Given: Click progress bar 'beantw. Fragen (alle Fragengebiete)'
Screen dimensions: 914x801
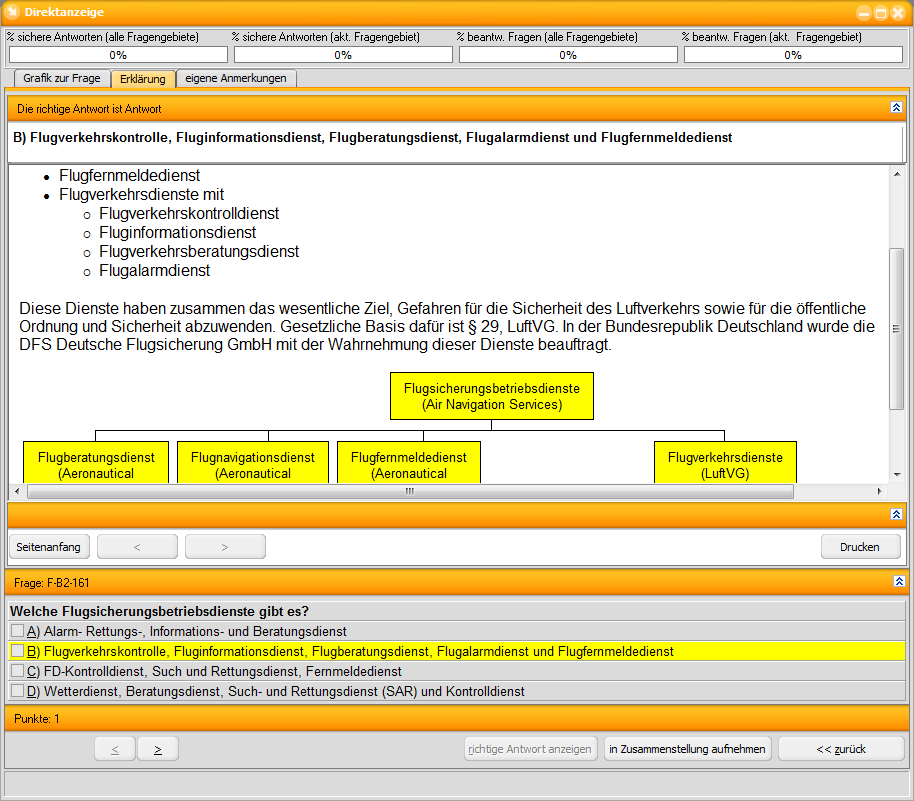Looking at the screenshot, I should click(x=568, y=55).
